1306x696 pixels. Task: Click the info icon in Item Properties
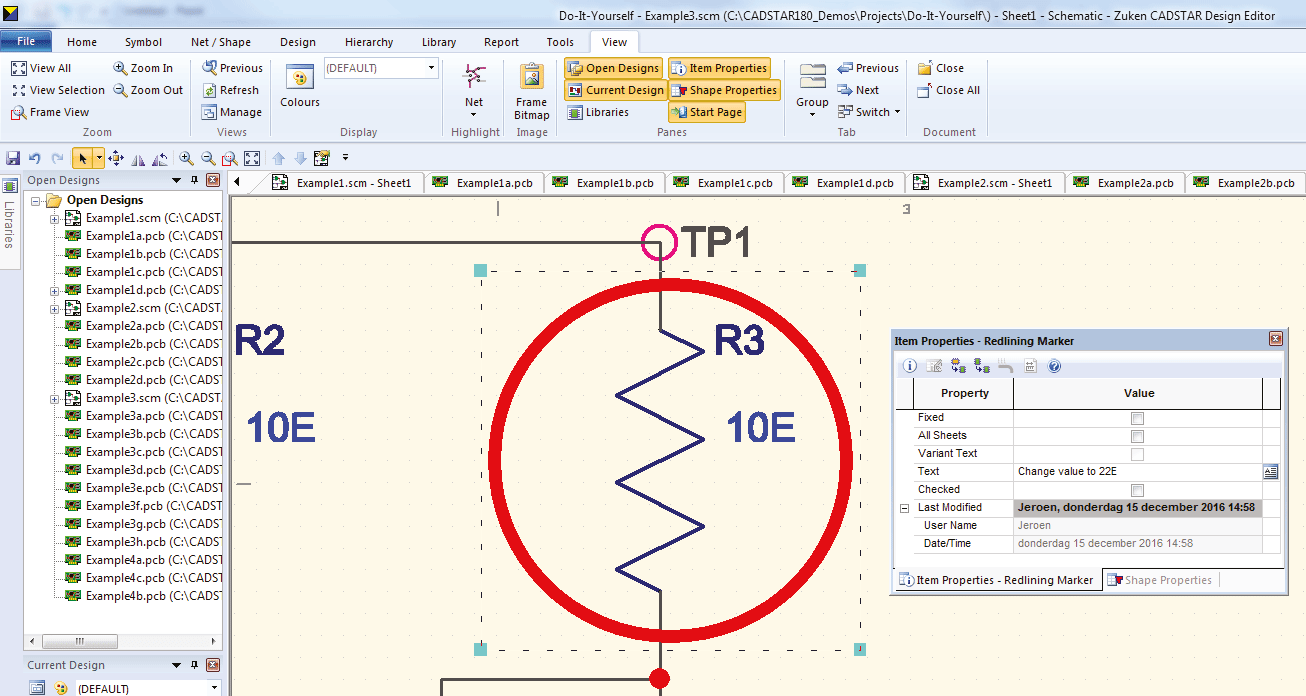910,367
